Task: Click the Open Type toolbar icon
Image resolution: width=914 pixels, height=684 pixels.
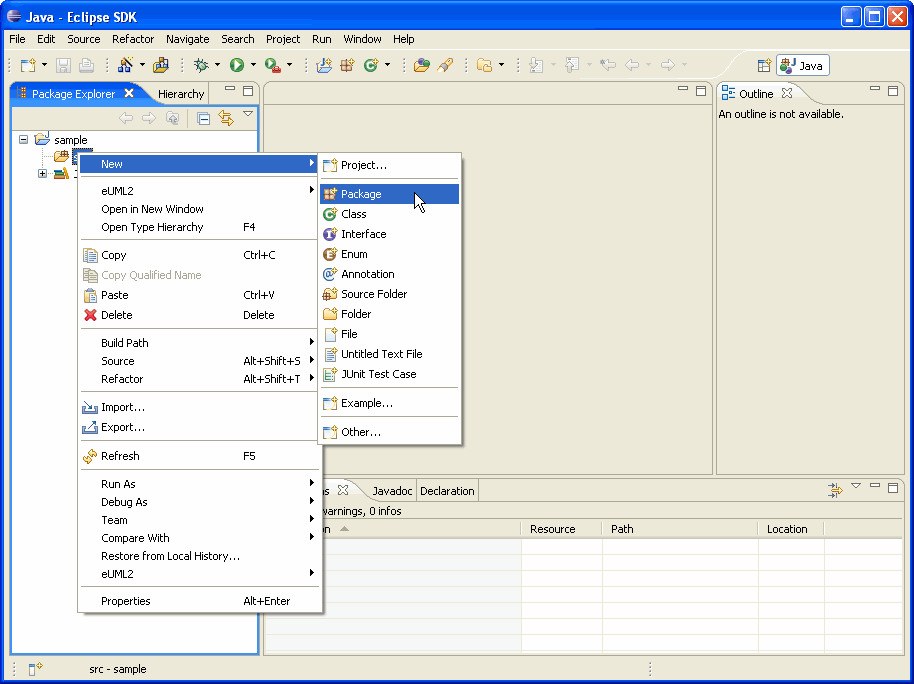Action: coord(421,65)
